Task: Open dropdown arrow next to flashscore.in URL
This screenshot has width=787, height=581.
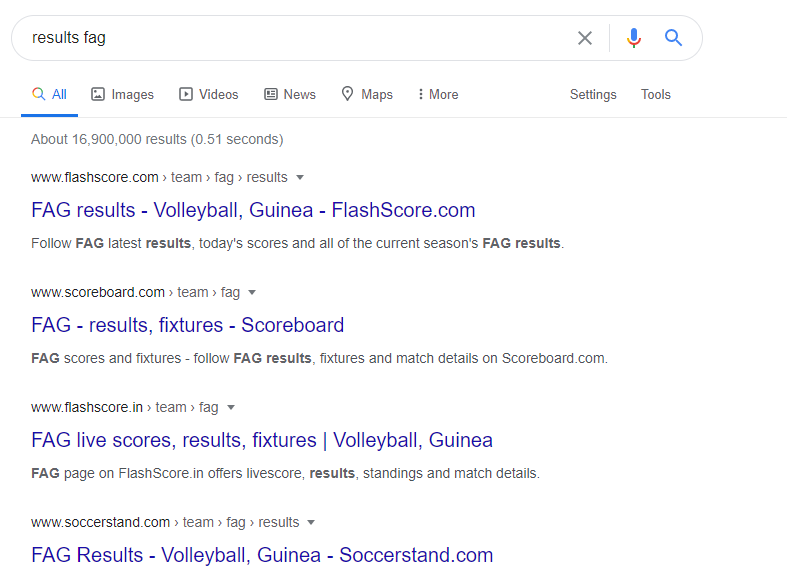Action: (231, 407)
